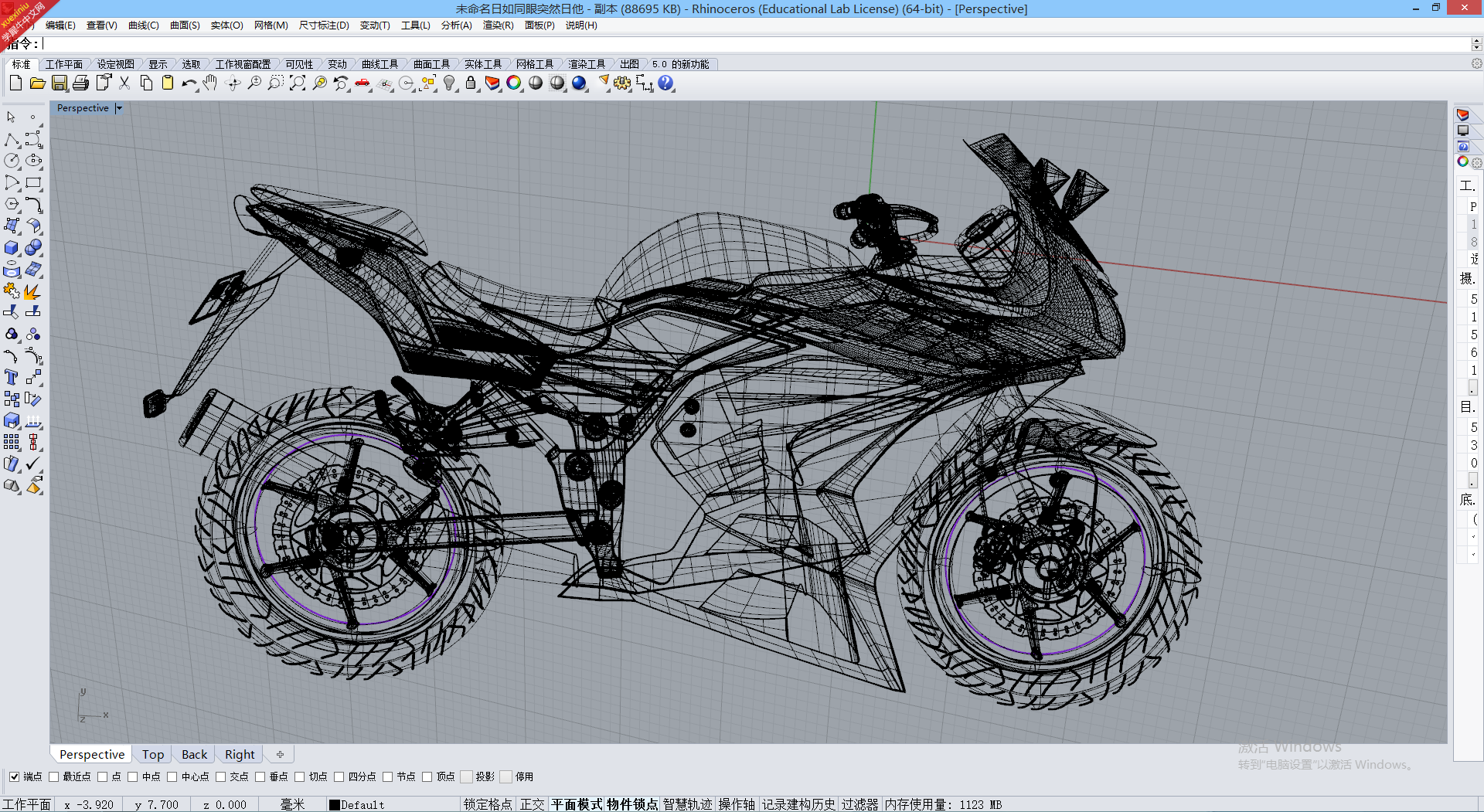Open a file with the folder icon
The image size is (1484, 812).
coord(37,83)
